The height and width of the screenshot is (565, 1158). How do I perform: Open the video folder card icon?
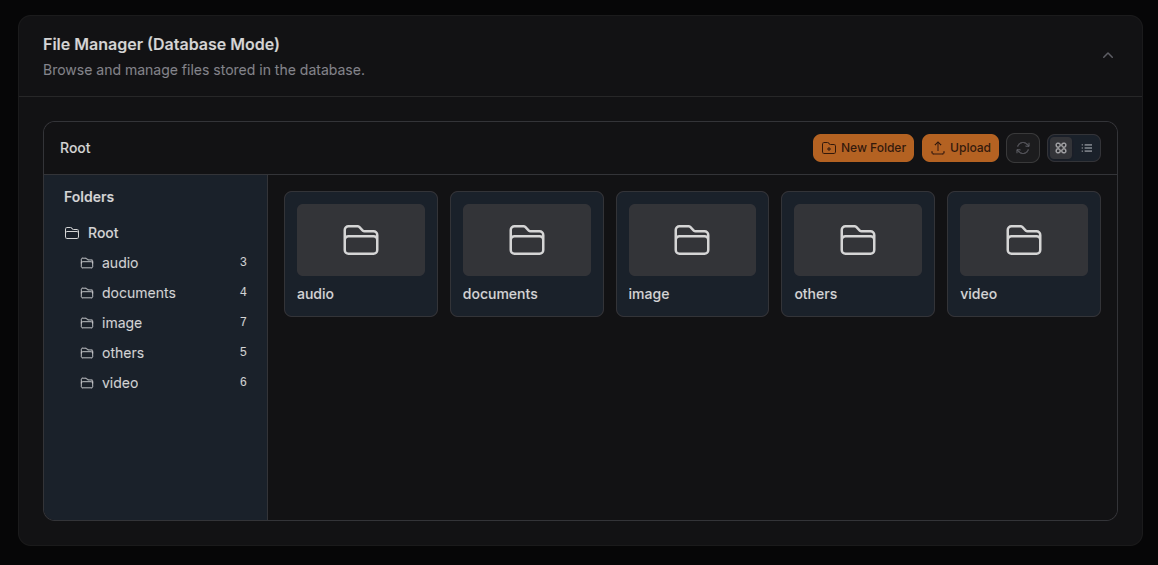tap(1023, 240)
